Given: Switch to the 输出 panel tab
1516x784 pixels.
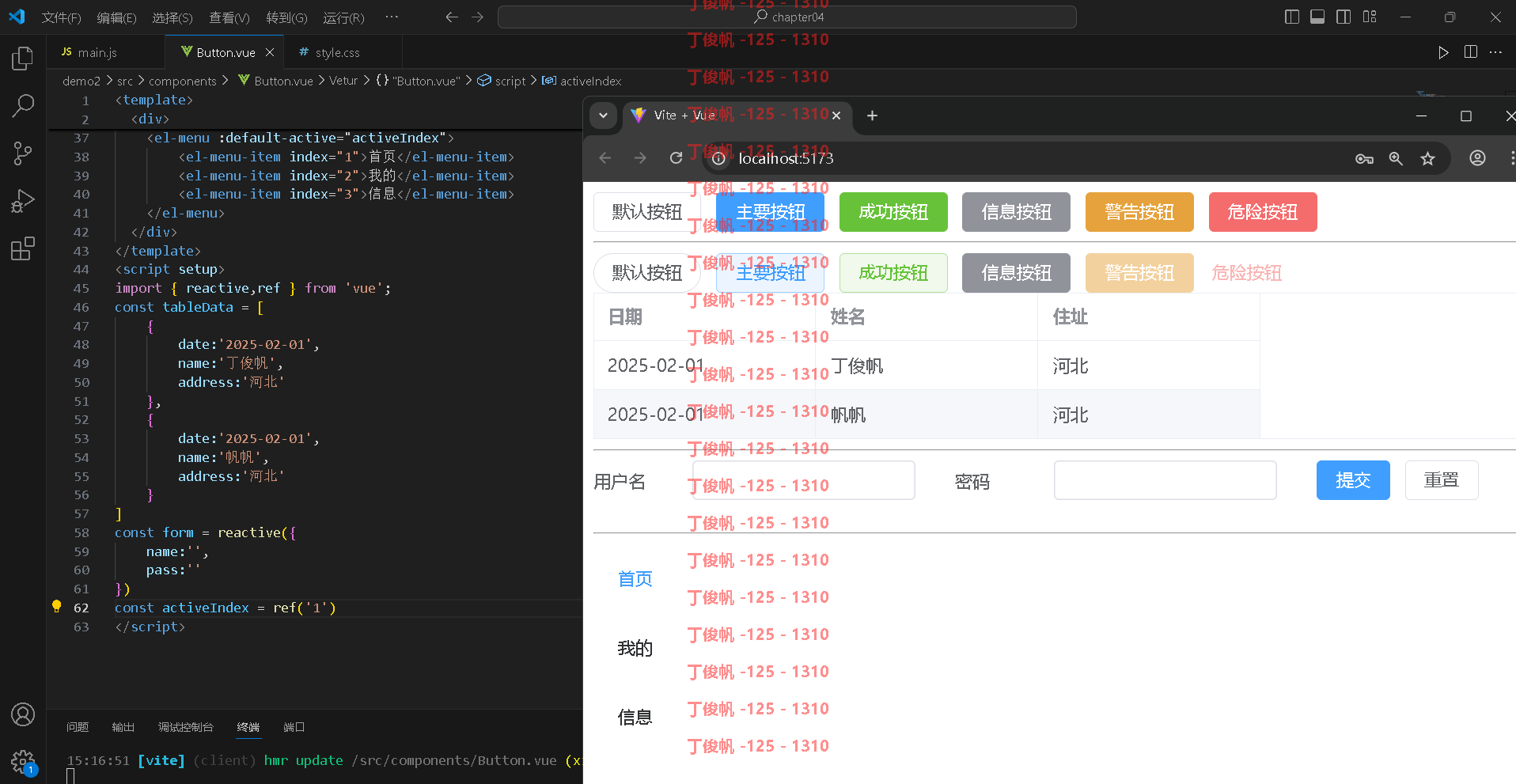Looking at the screenshot, I should point(123,727).
